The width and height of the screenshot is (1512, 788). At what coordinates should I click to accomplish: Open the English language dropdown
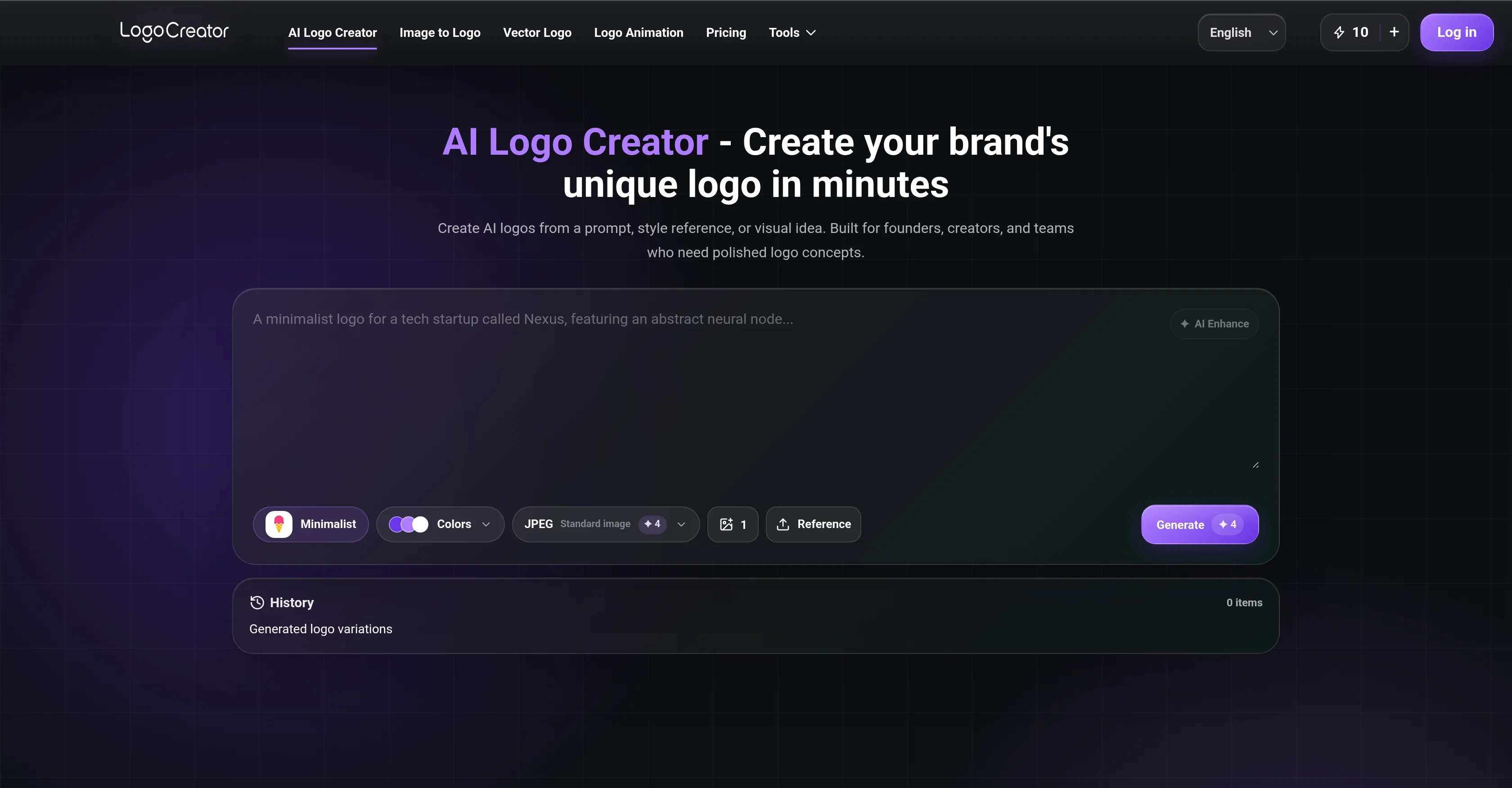(1242, 32)
